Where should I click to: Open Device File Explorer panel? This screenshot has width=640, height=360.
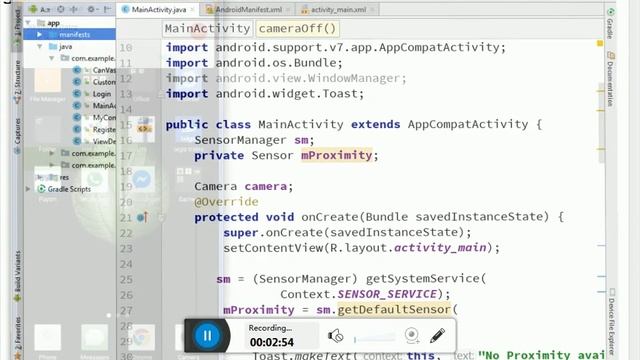pyautogui.click(x=611, y=322)
